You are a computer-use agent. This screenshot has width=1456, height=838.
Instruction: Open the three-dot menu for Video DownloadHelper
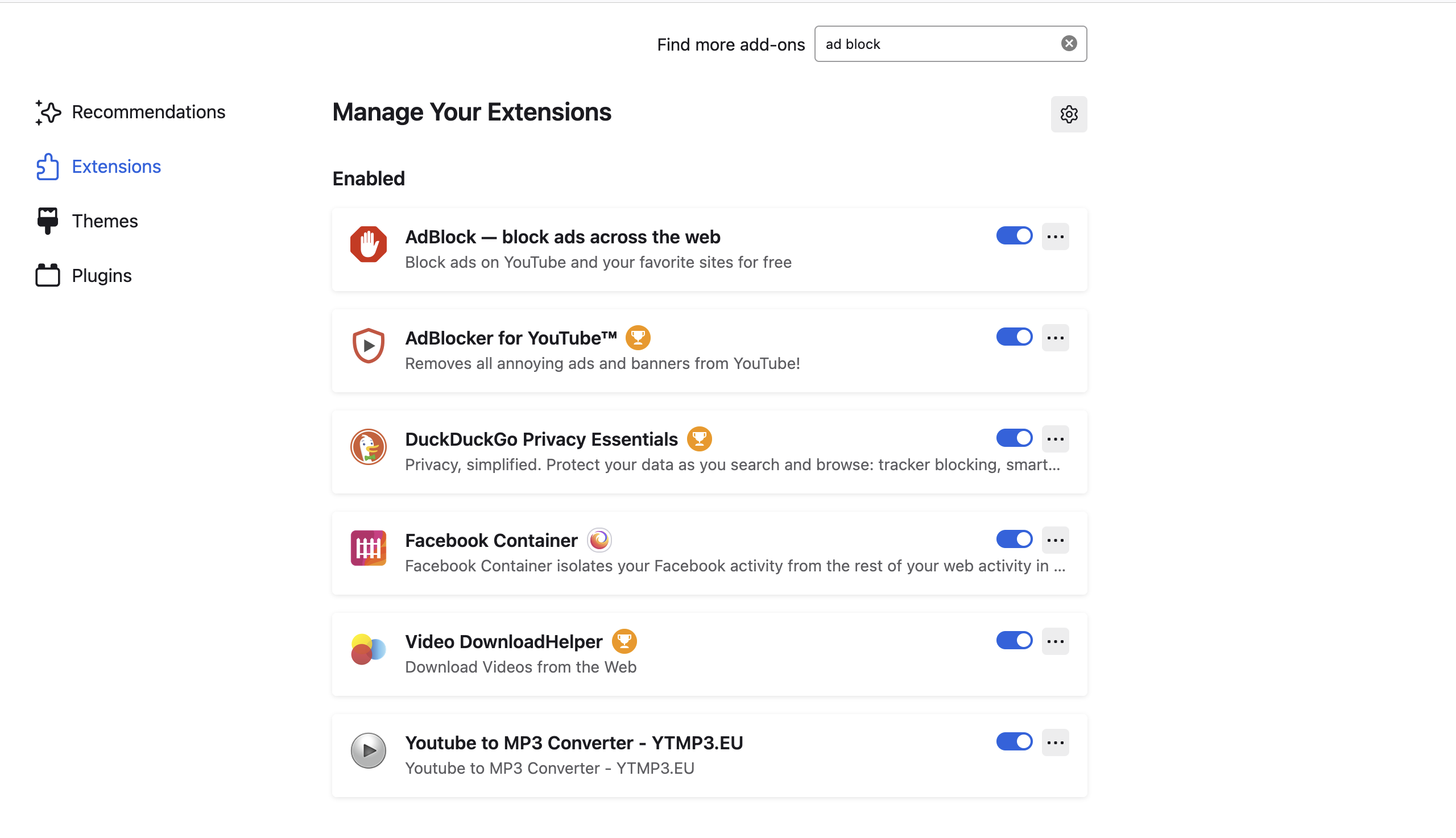coord(1055,642)
